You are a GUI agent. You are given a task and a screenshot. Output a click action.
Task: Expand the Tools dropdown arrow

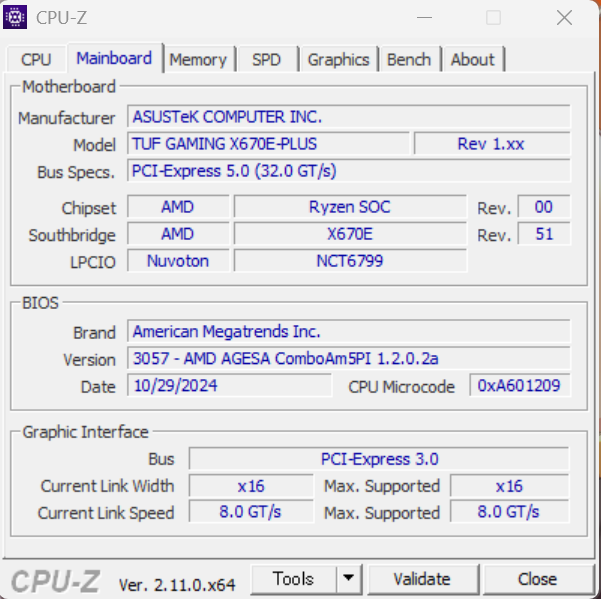pos(348,579)
